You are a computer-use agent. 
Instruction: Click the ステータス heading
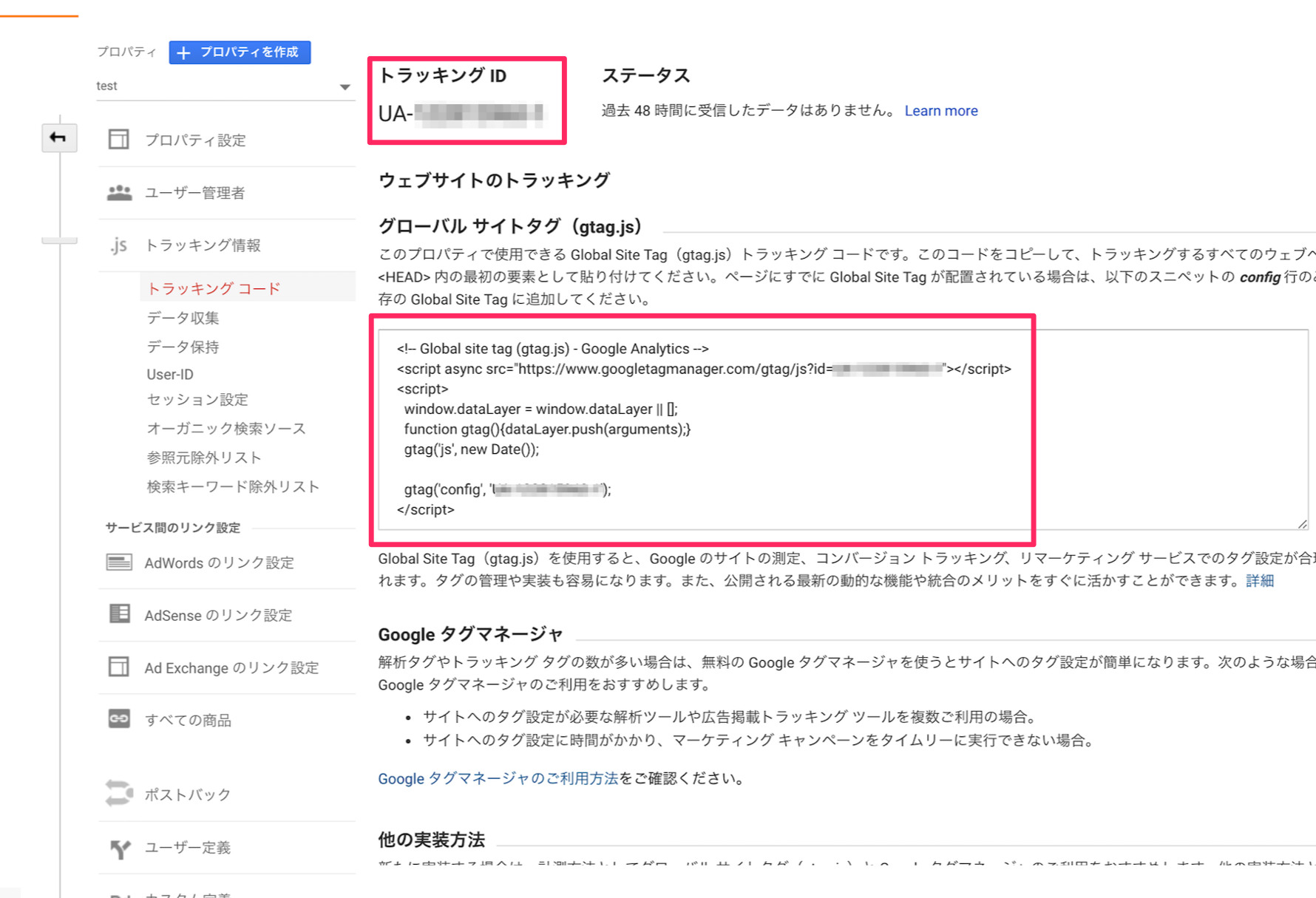(x=646, y=75)
